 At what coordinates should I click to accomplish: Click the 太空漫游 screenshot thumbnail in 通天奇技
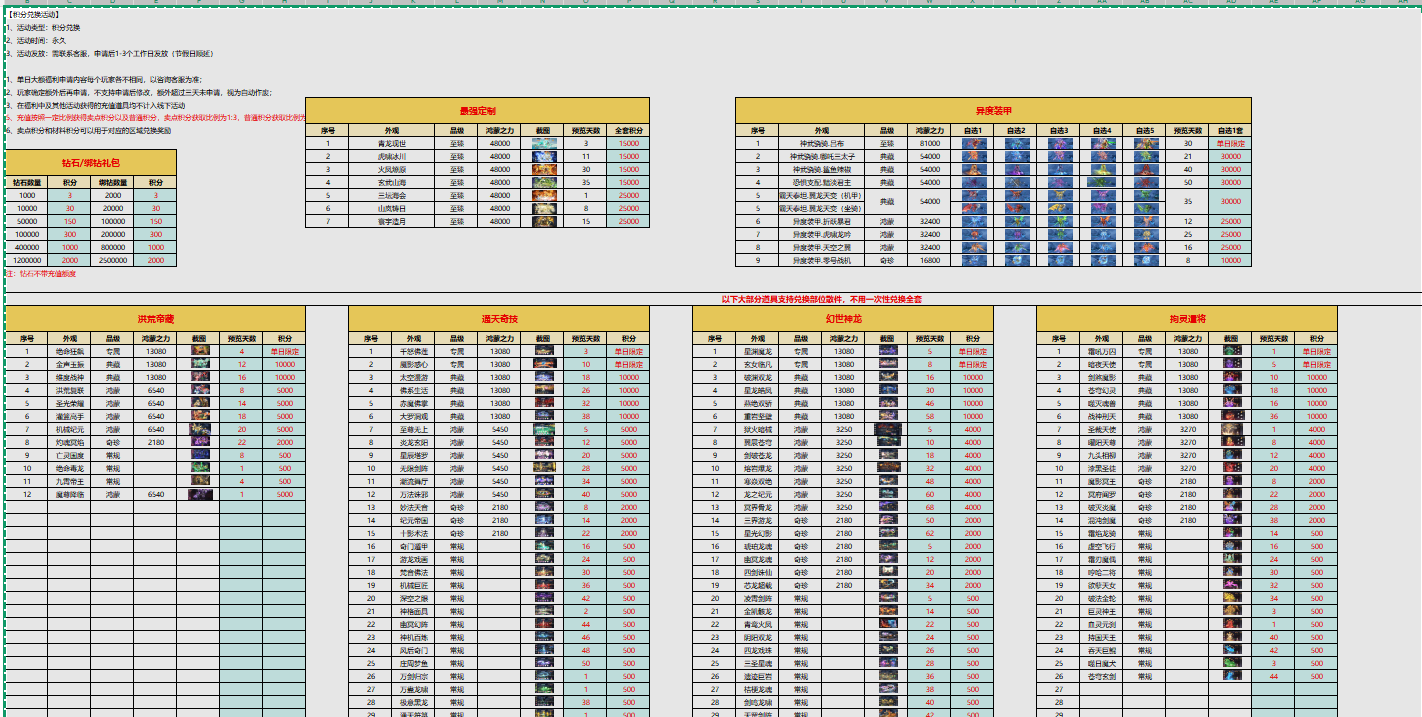click(544, 377)
